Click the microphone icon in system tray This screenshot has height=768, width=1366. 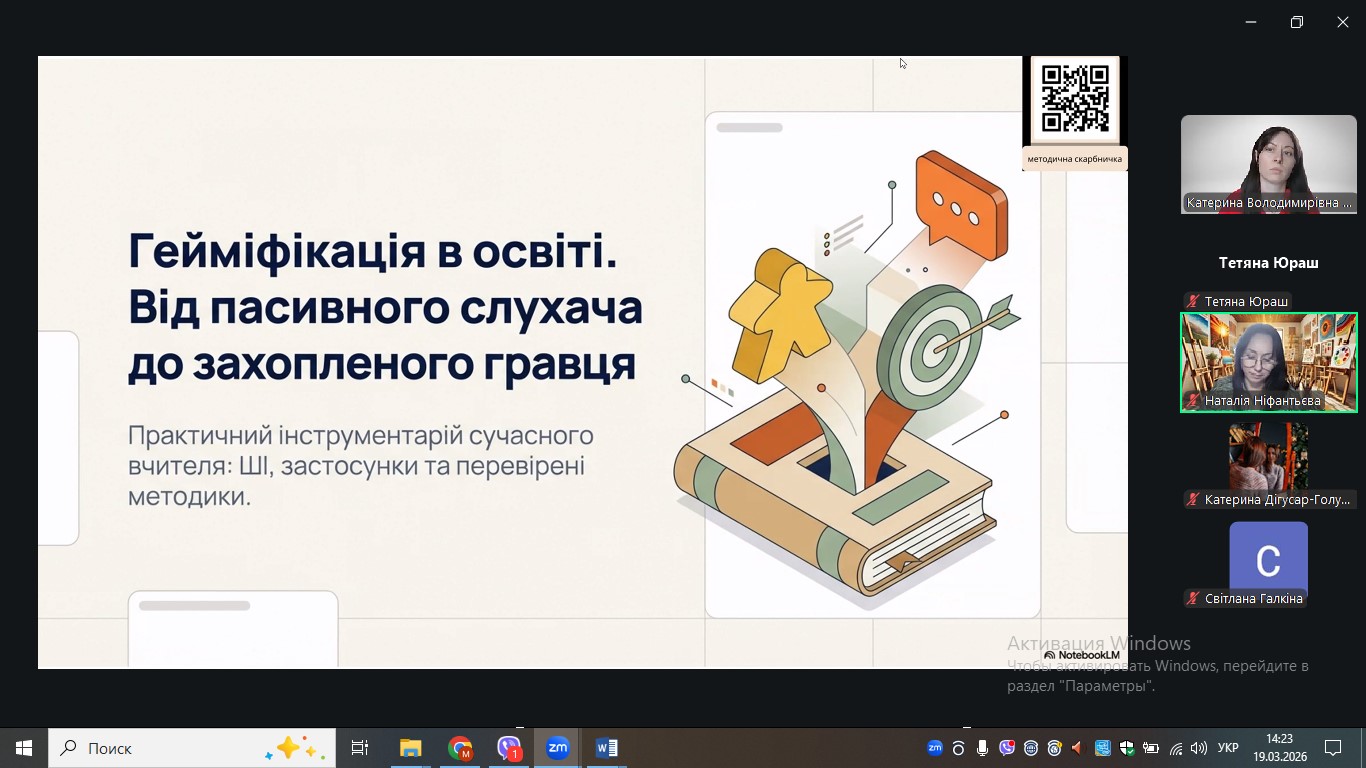[983, 748]
